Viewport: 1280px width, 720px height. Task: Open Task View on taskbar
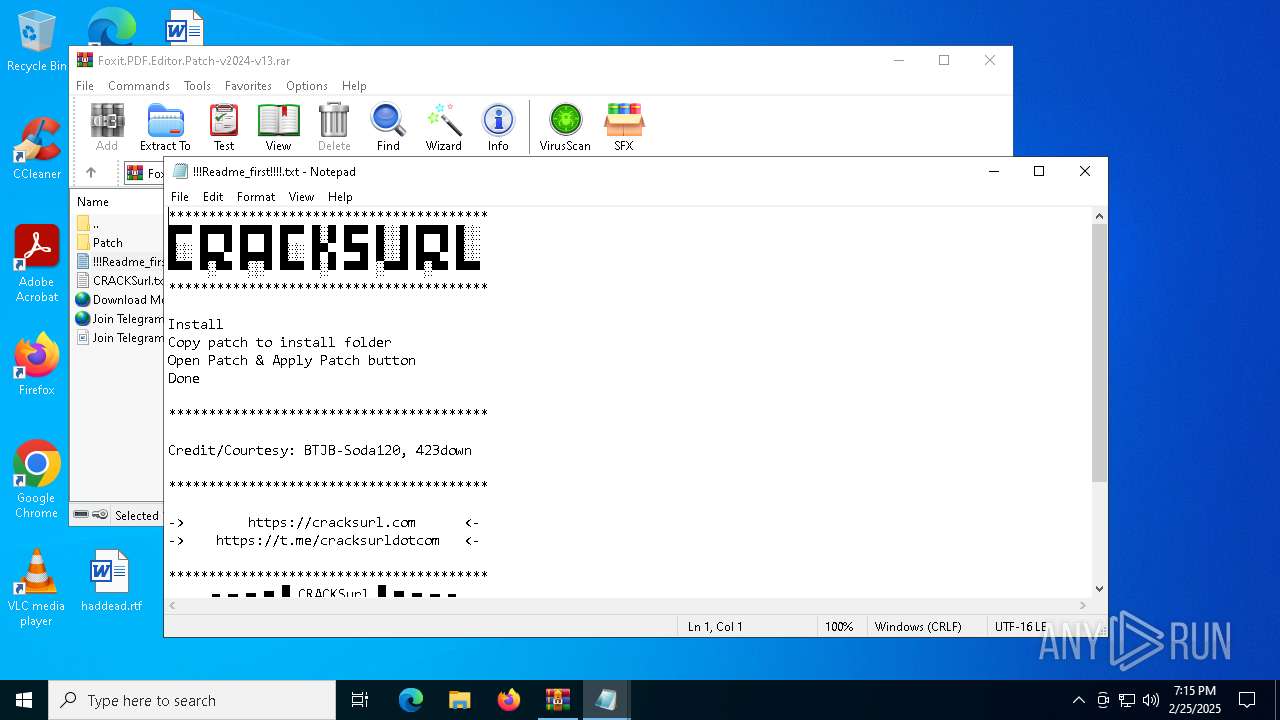tap(360, 700)
